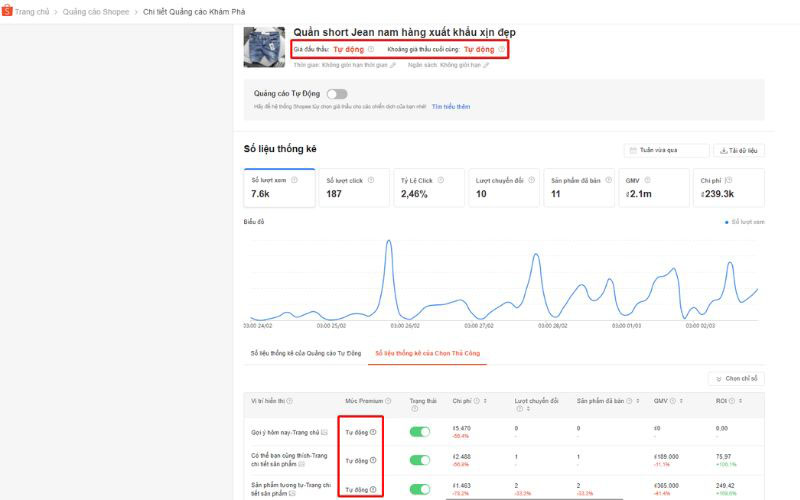Open help icon beside ROI table header

[x=732, y=401]
